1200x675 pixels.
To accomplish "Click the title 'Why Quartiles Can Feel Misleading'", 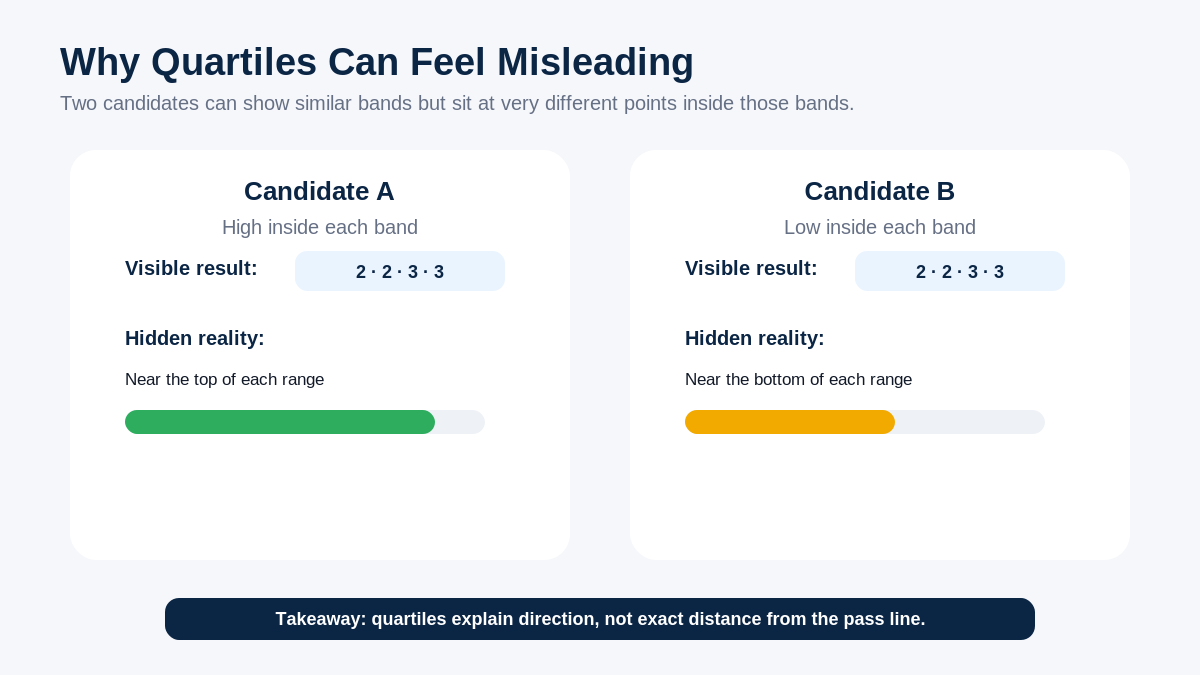I will tap(377, 62).
